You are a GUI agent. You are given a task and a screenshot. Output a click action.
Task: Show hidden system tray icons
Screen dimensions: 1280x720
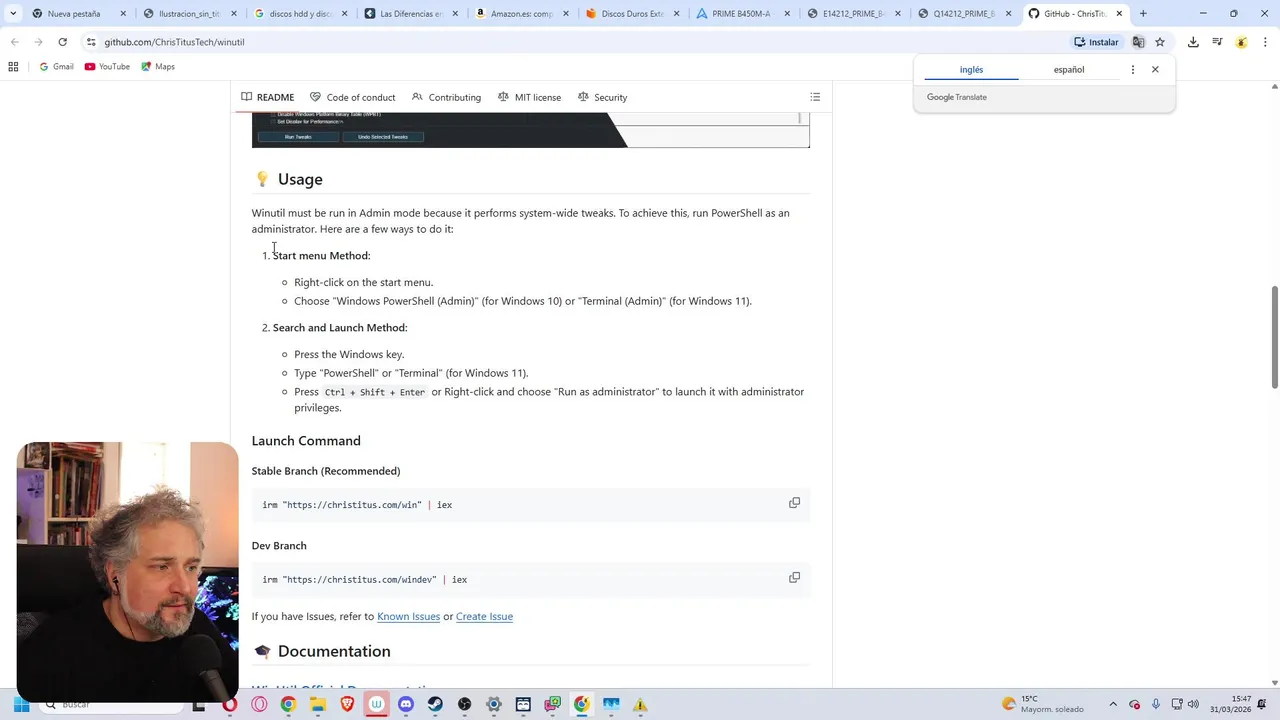point(1113,704)
